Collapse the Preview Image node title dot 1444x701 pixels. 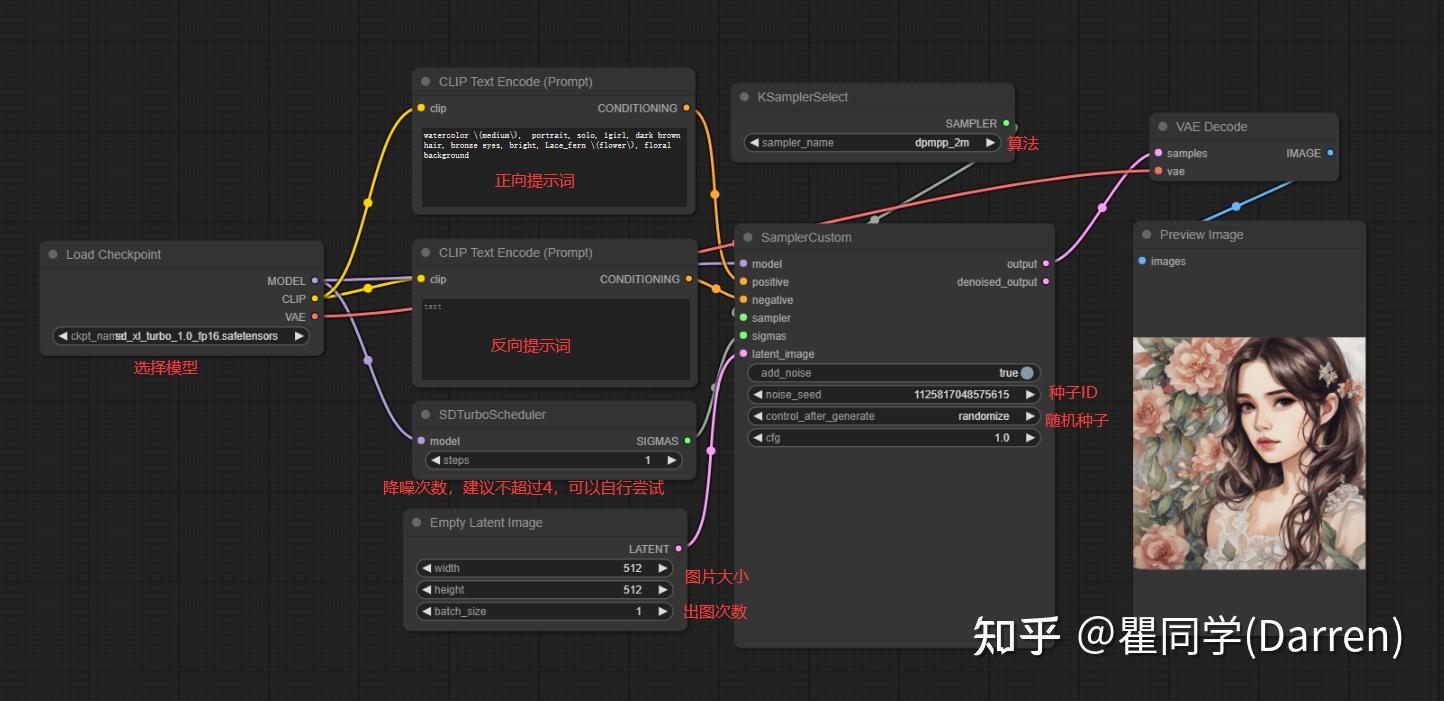[1147, 235]
